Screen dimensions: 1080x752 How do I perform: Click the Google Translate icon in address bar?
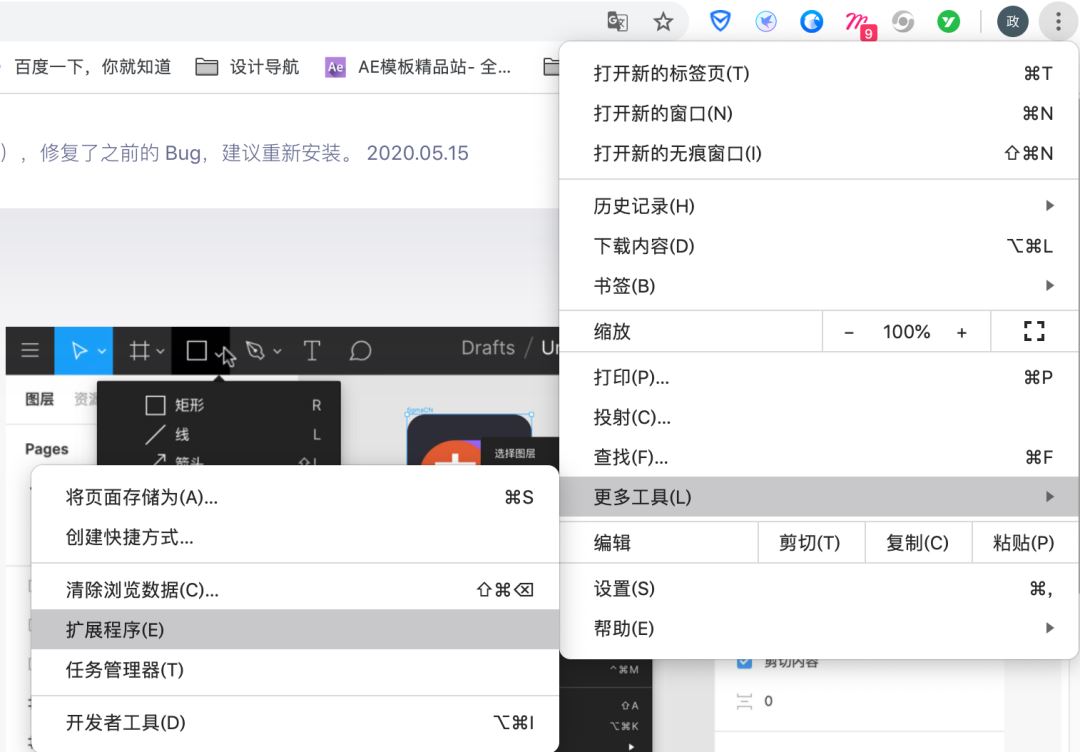click(618, 21)
